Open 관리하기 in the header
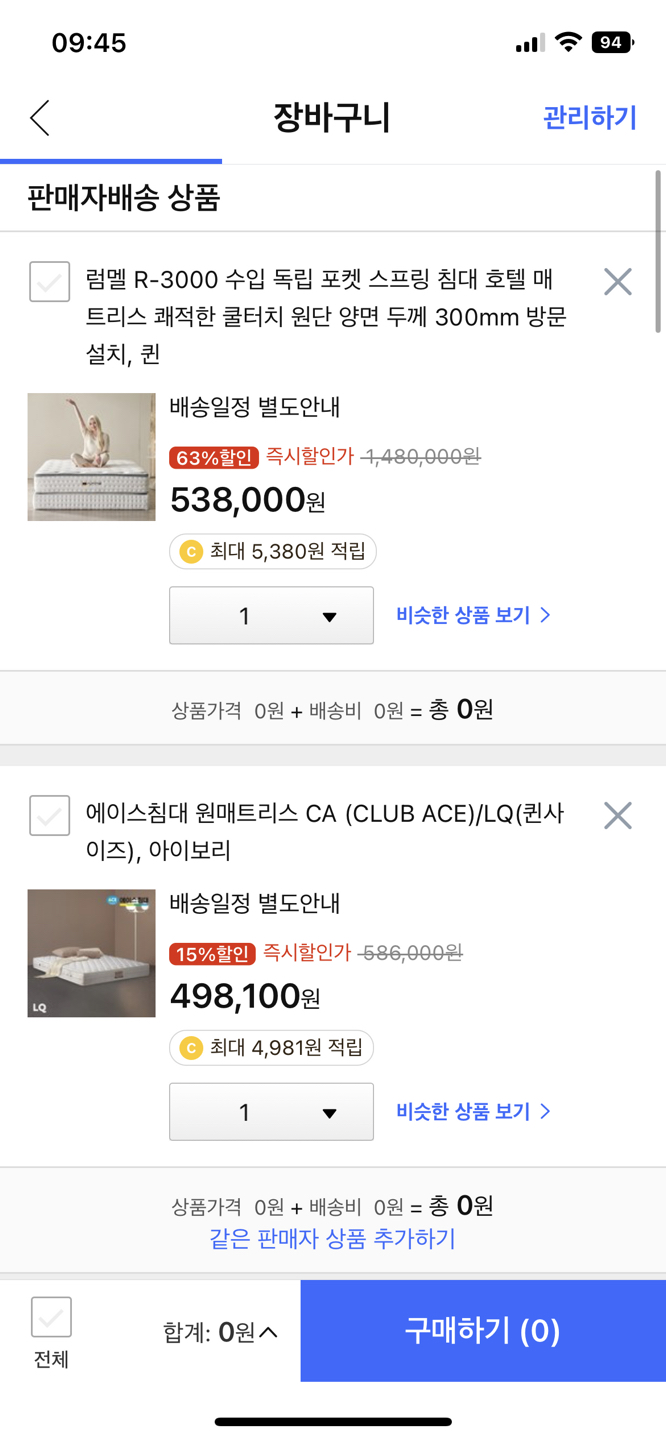The width and height of the screenshot is (666, 1440). tap(589, 118)
